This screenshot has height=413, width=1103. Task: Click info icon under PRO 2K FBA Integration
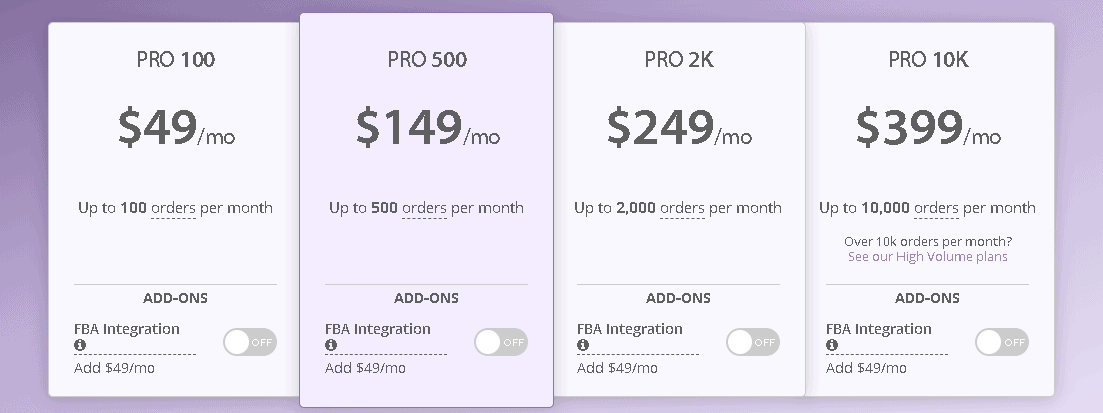(582, 345)
